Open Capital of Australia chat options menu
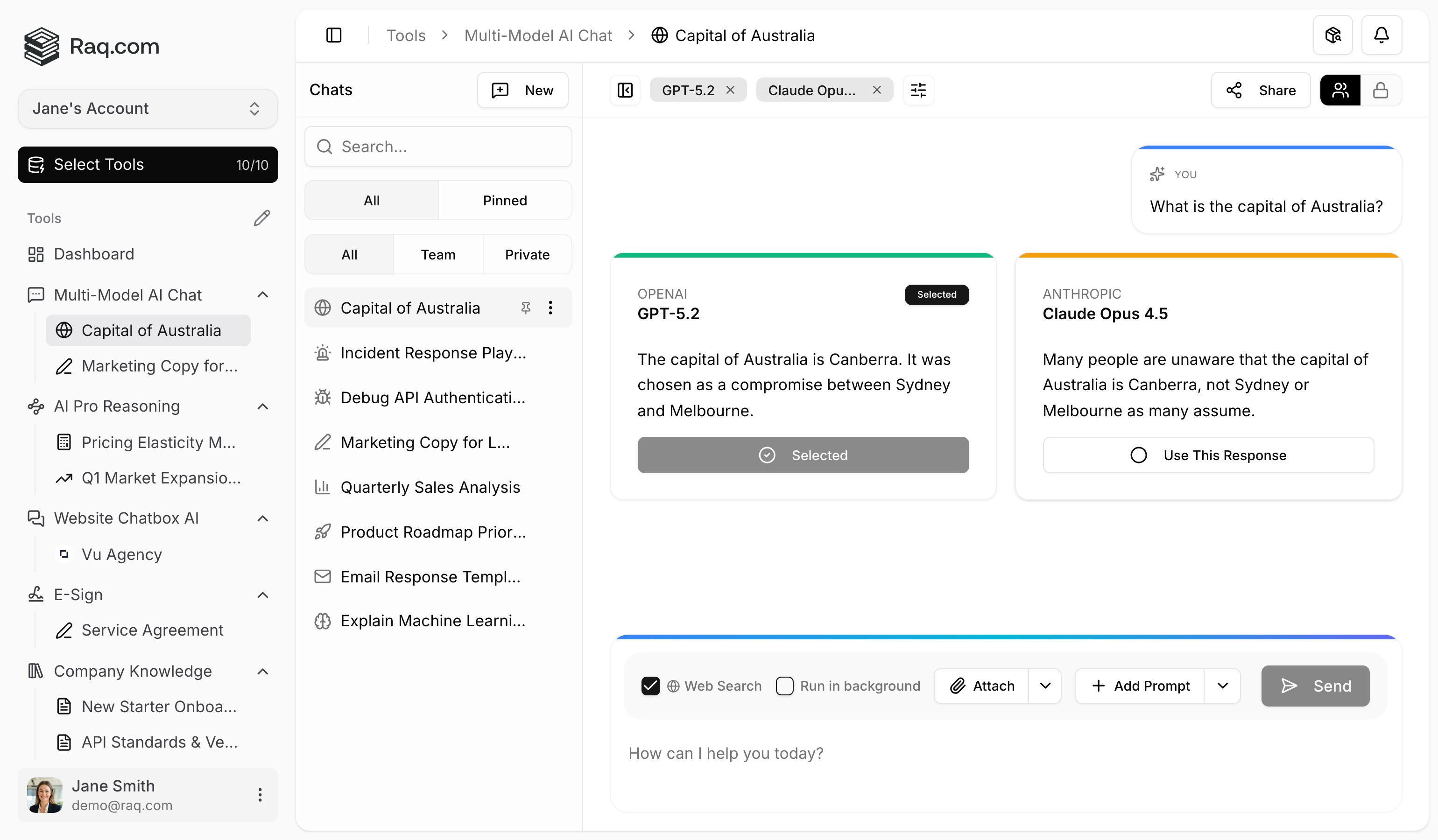 (x=550, y=308)
